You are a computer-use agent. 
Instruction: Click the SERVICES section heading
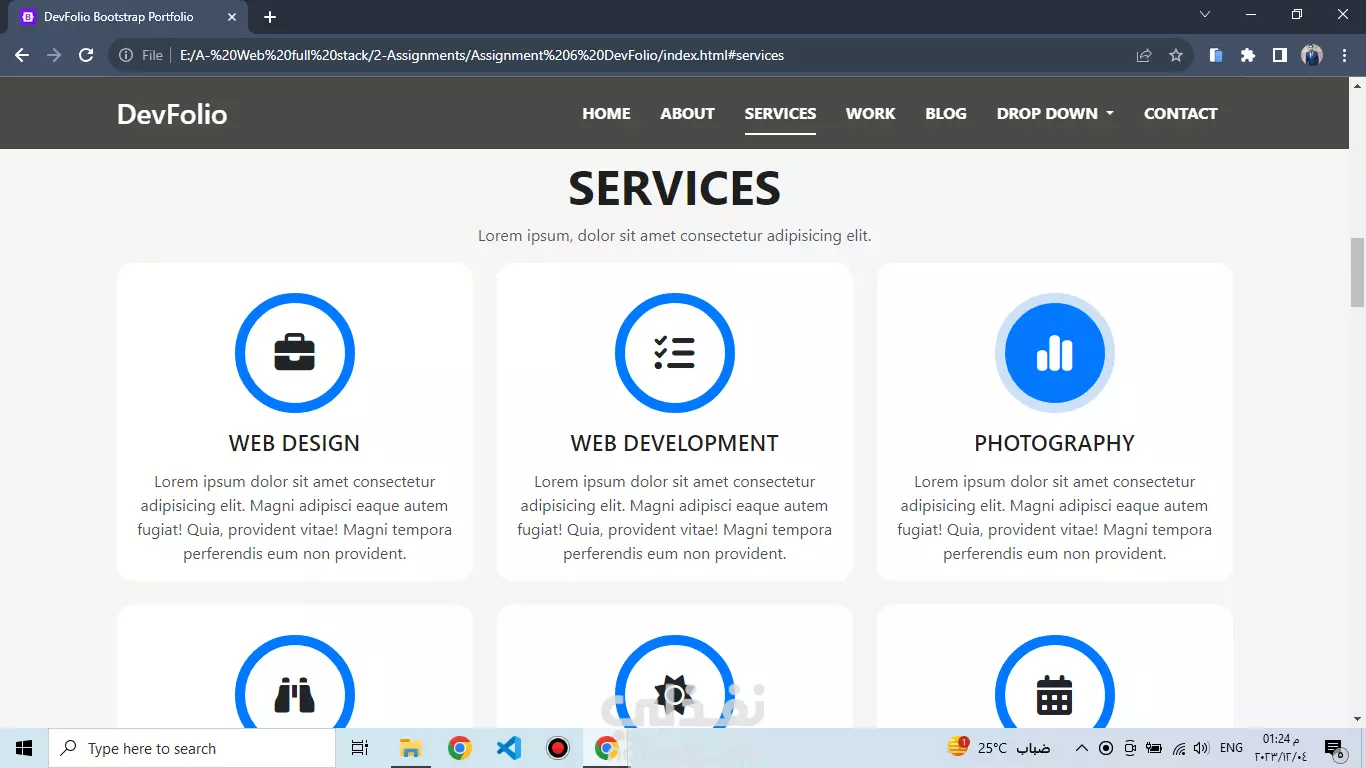point(674,189)
